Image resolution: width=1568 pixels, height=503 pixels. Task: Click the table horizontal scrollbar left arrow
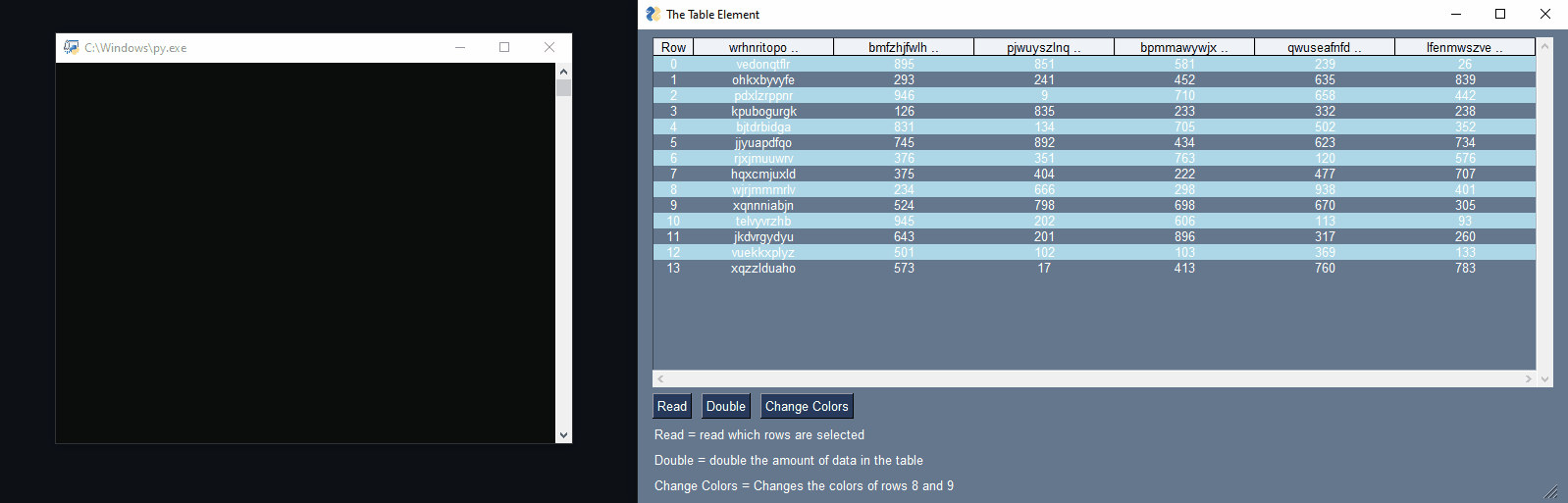(x=660, y=378)
